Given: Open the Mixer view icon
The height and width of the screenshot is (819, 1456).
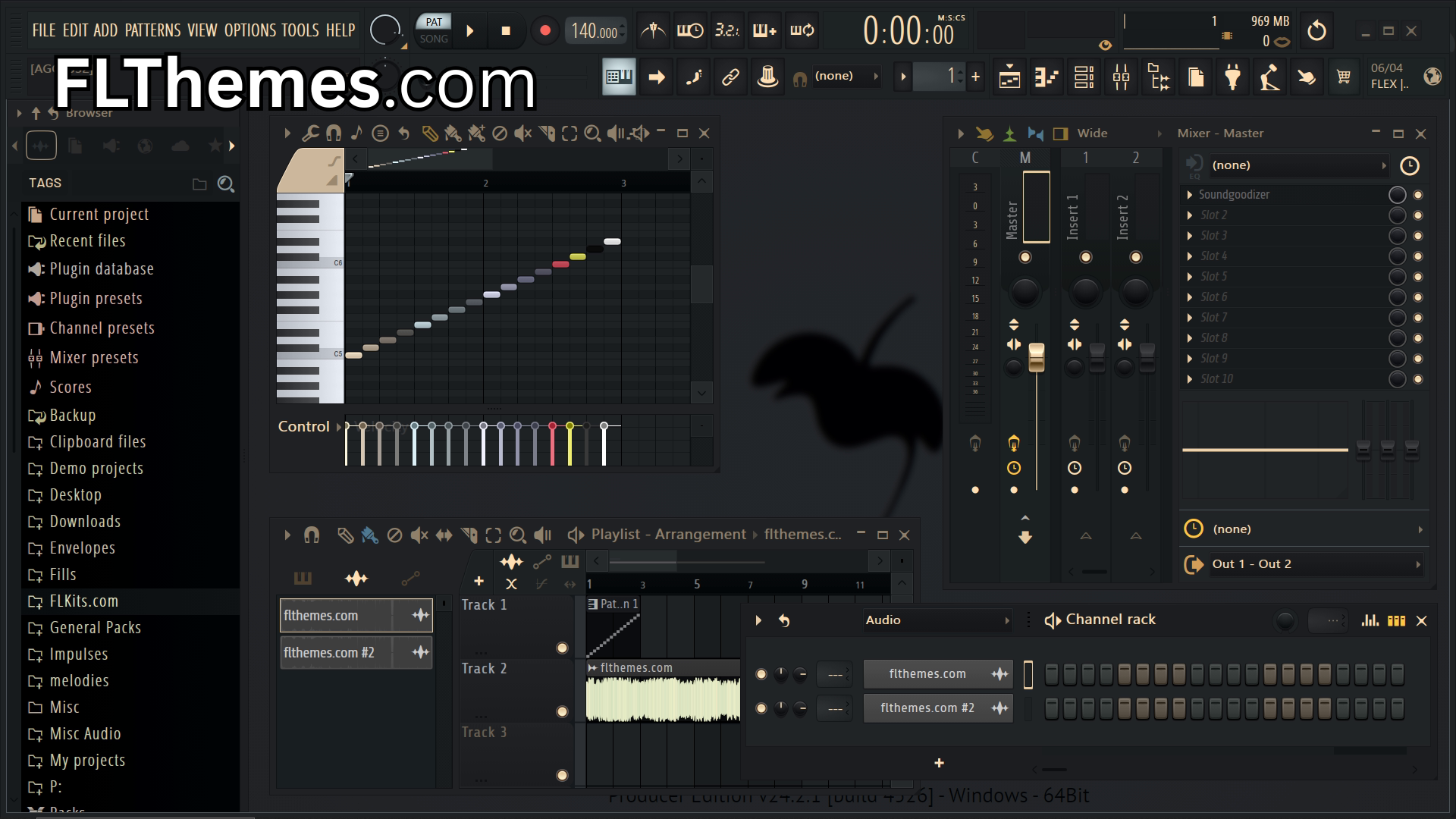Looking at the screenshot, I should coord(1121,77).
